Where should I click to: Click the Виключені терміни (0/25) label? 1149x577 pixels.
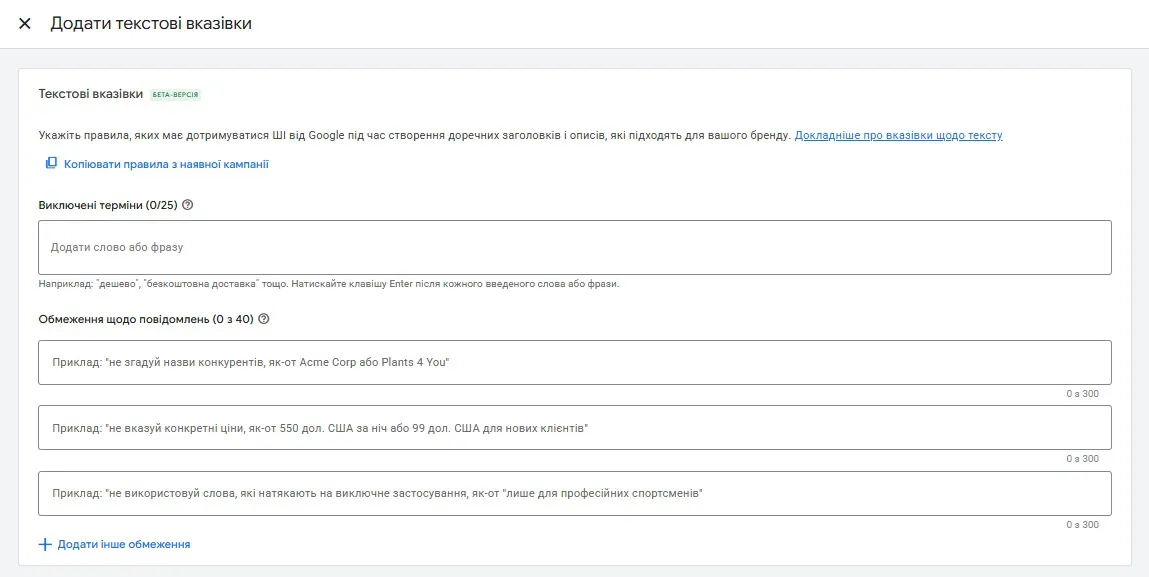(x=108, y=205)
